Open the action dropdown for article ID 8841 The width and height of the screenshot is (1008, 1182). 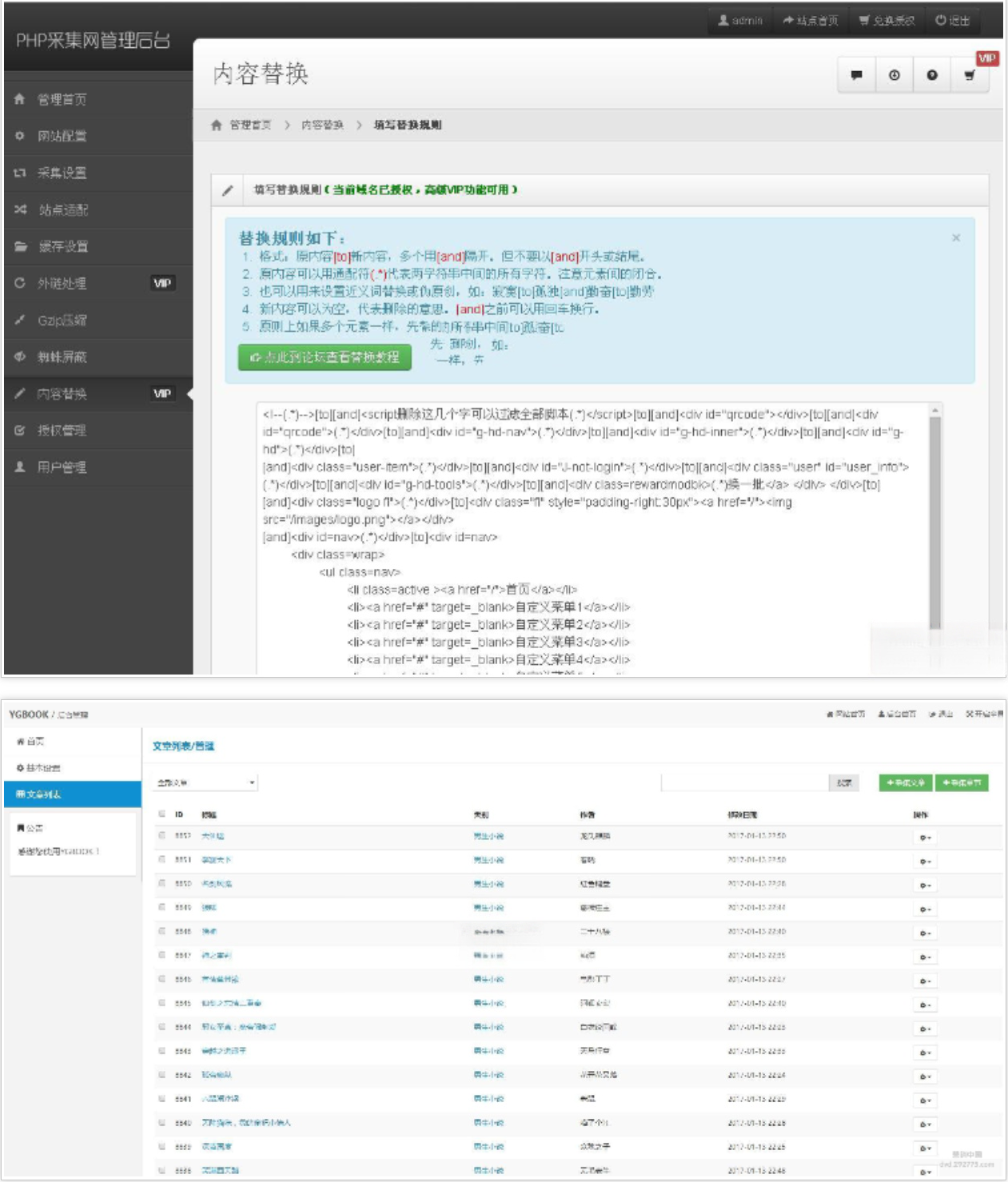pos(925,1100)
